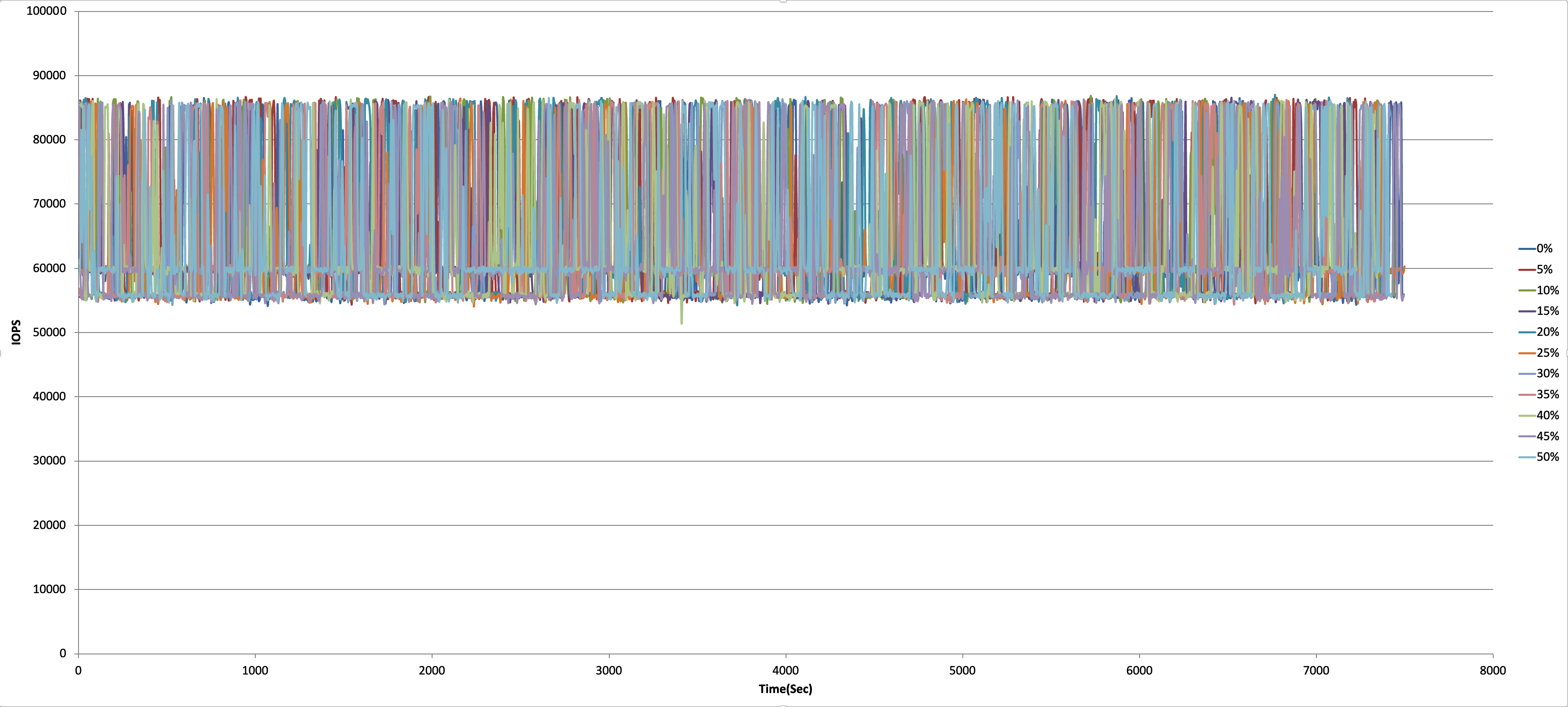Image resolution: width=1568 pixels, height=707 pixels.
Task: Click the 7000 x-axis label
Action: (1316, 670)
